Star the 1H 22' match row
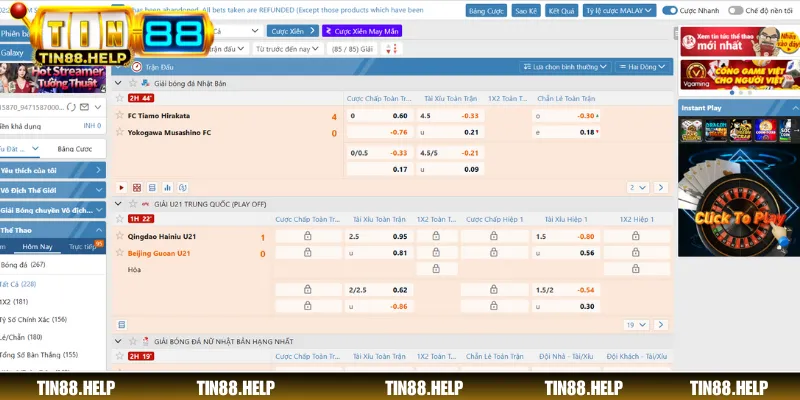 pos(120,219)
